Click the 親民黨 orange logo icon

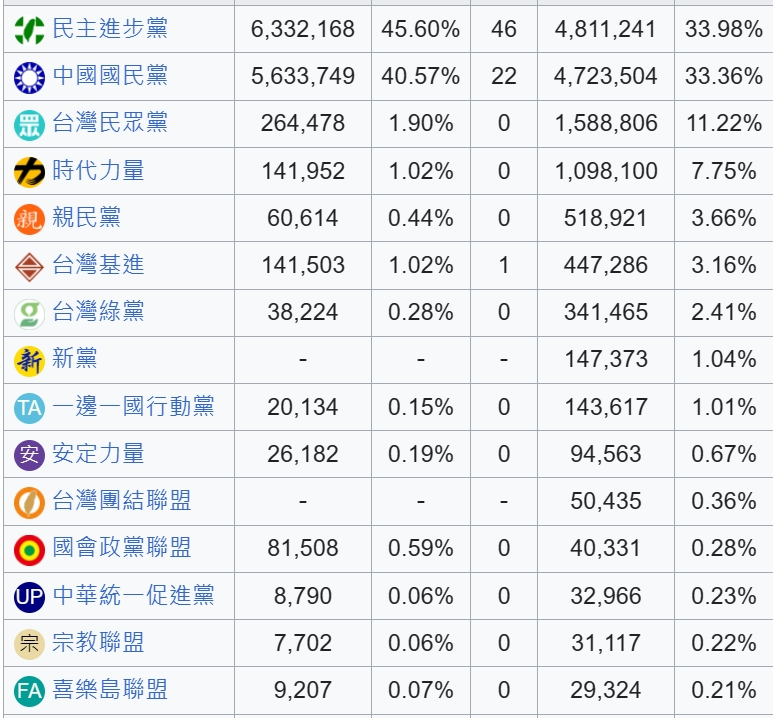[x=30, y=219]
